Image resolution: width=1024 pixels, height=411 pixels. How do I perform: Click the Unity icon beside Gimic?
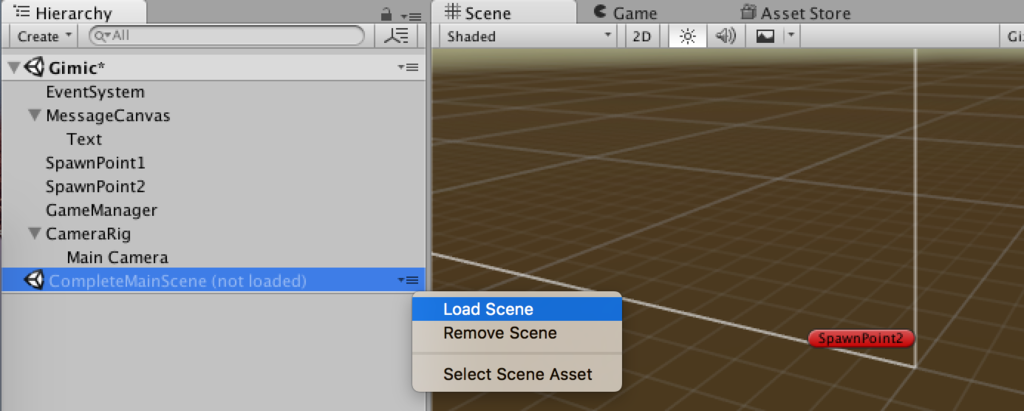click(x=34, y=67)
